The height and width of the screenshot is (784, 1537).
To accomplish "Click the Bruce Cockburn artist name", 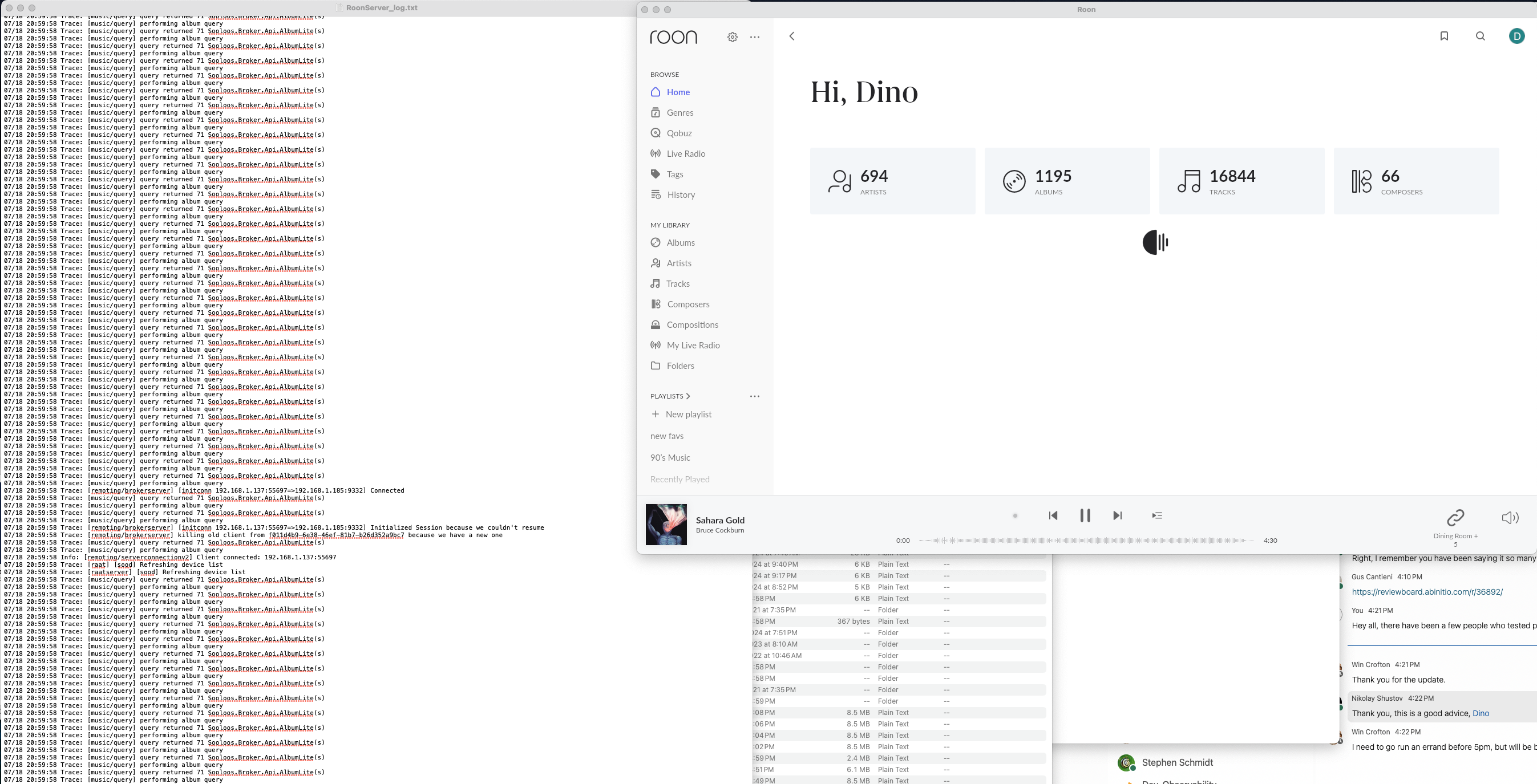I will 719,531.
